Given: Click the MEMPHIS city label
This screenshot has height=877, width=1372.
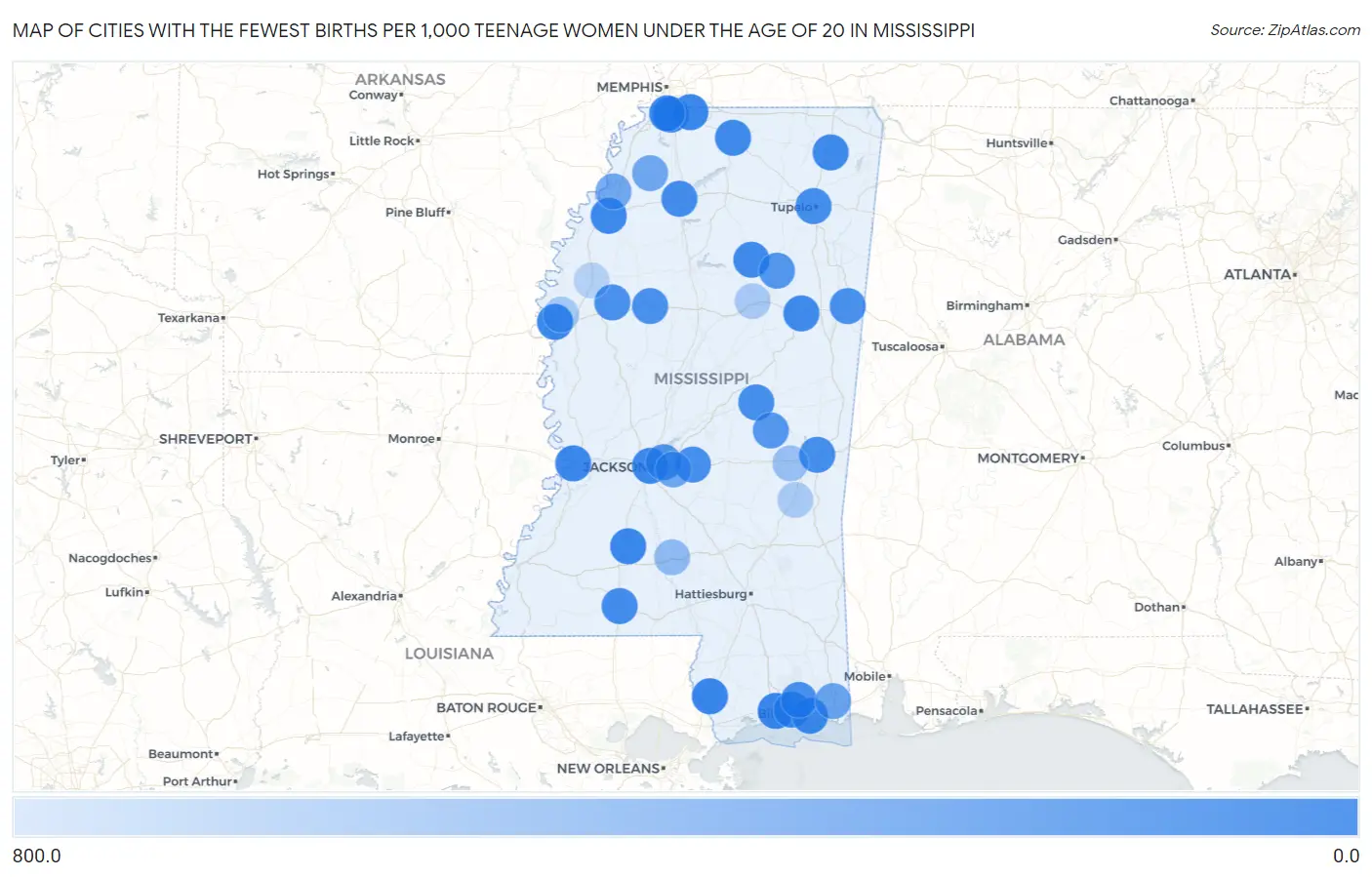Looking at the screenshot, I should point(629,87).
